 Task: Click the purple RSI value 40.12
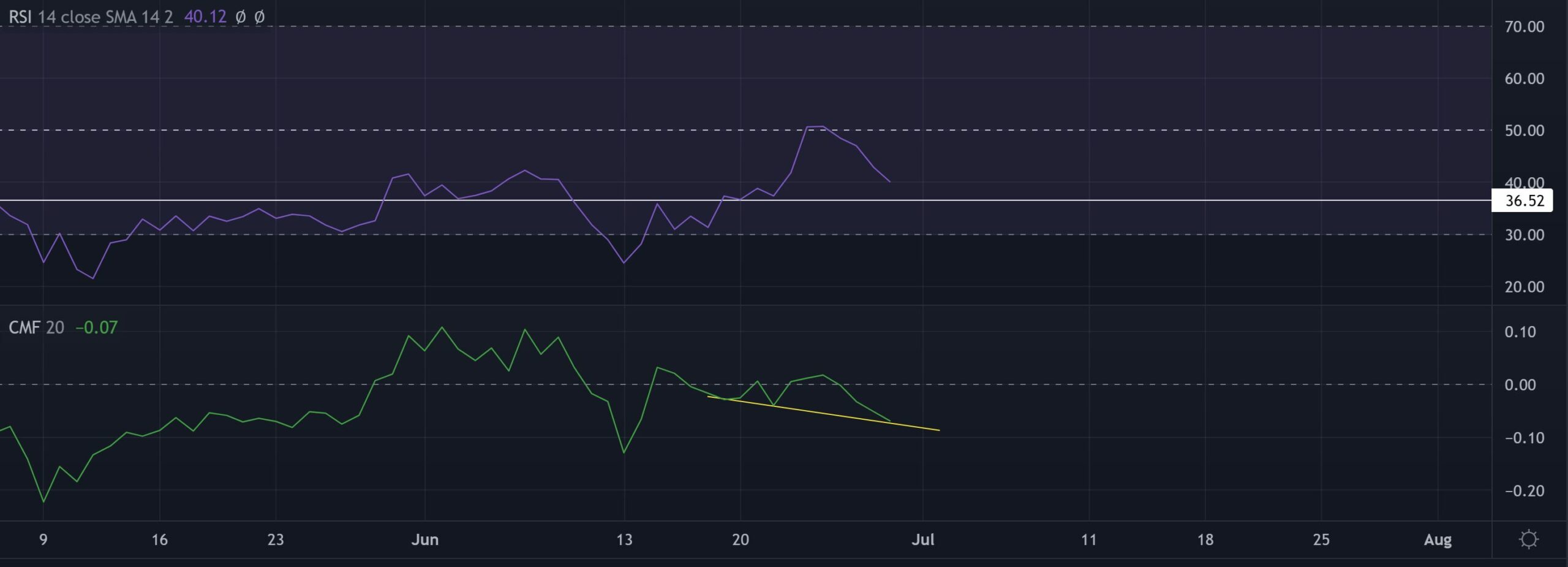pyautogui.click(x=205, y=17)
